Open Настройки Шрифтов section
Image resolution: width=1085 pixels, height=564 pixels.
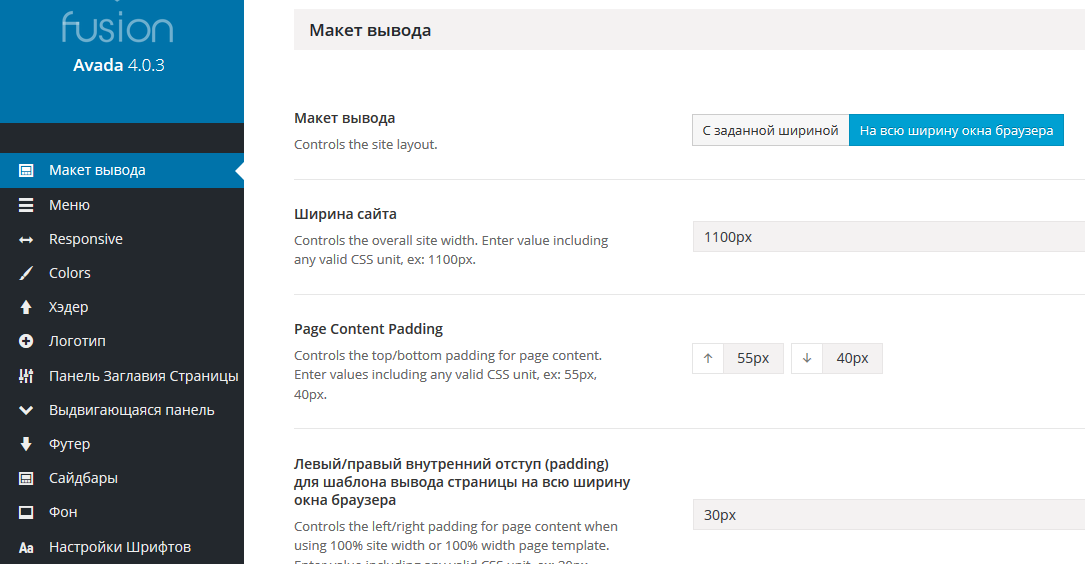119,547
